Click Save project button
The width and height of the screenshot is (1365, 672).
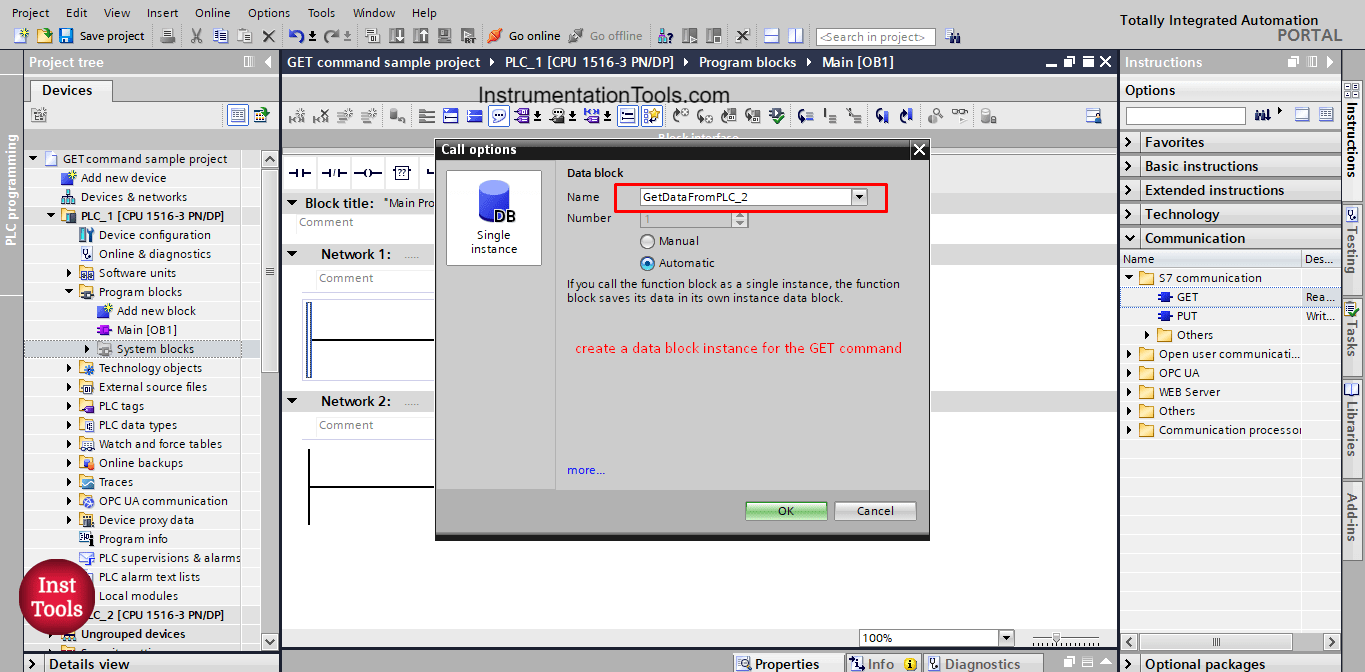tap(102, 36)
